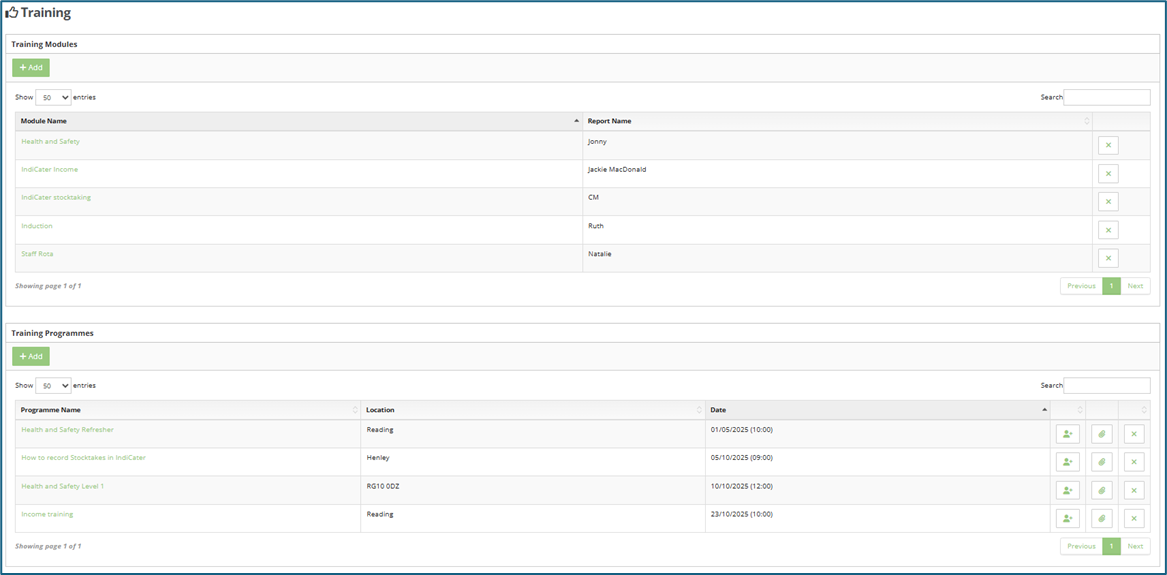The height and width of the screenshot is (575, 1167).
Task: Sort programmes by Programme Name column
Action: coord(188,410)
